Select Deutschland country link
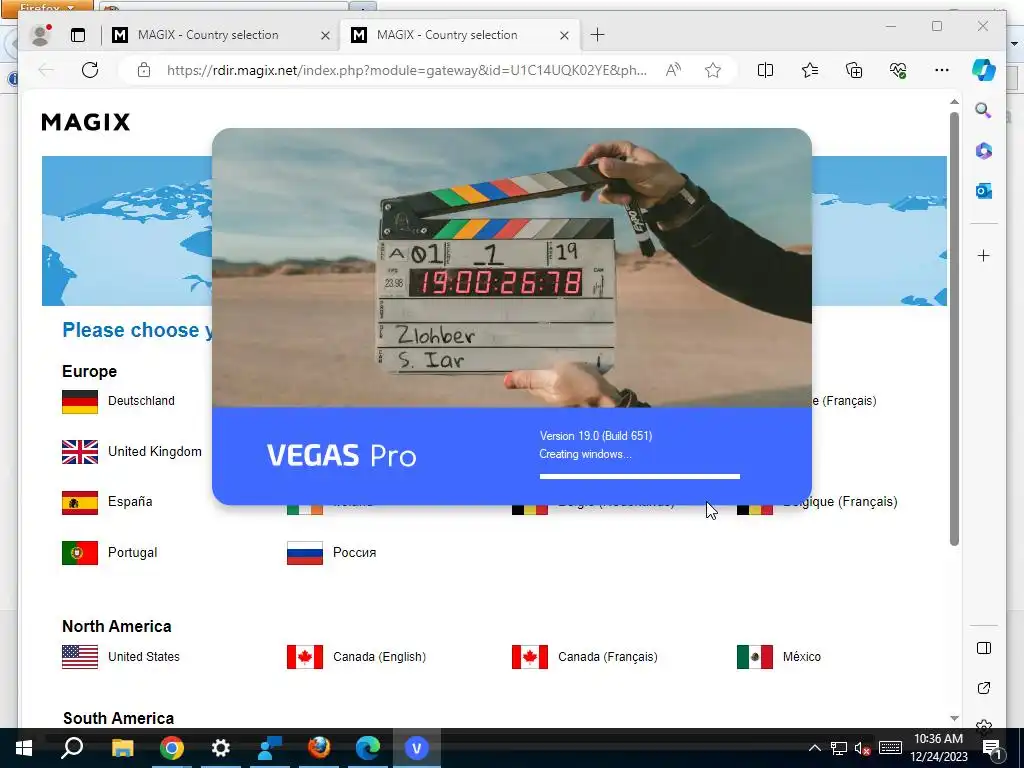 [x=141, y=401]
